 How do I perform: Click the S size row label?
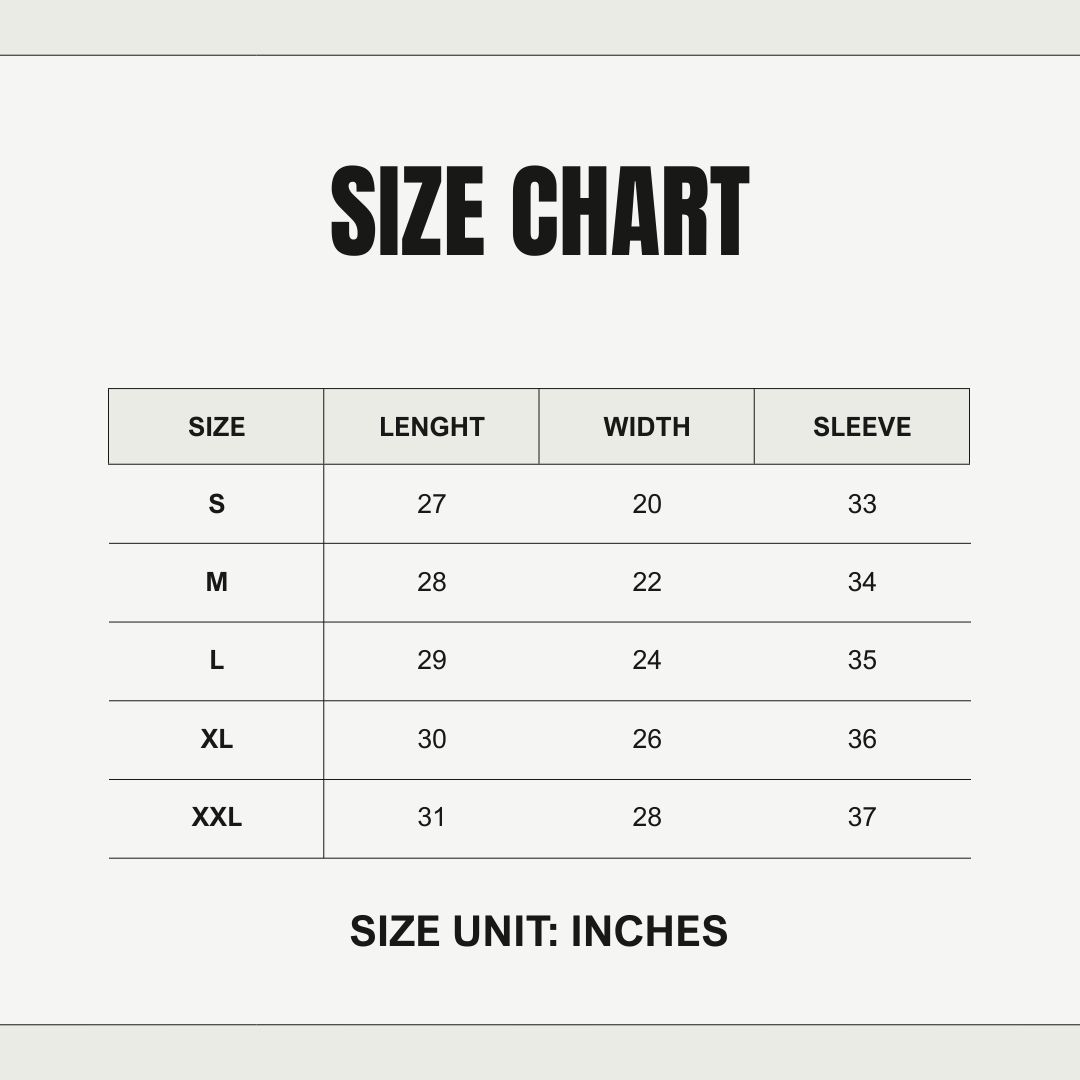click(216, 504)
